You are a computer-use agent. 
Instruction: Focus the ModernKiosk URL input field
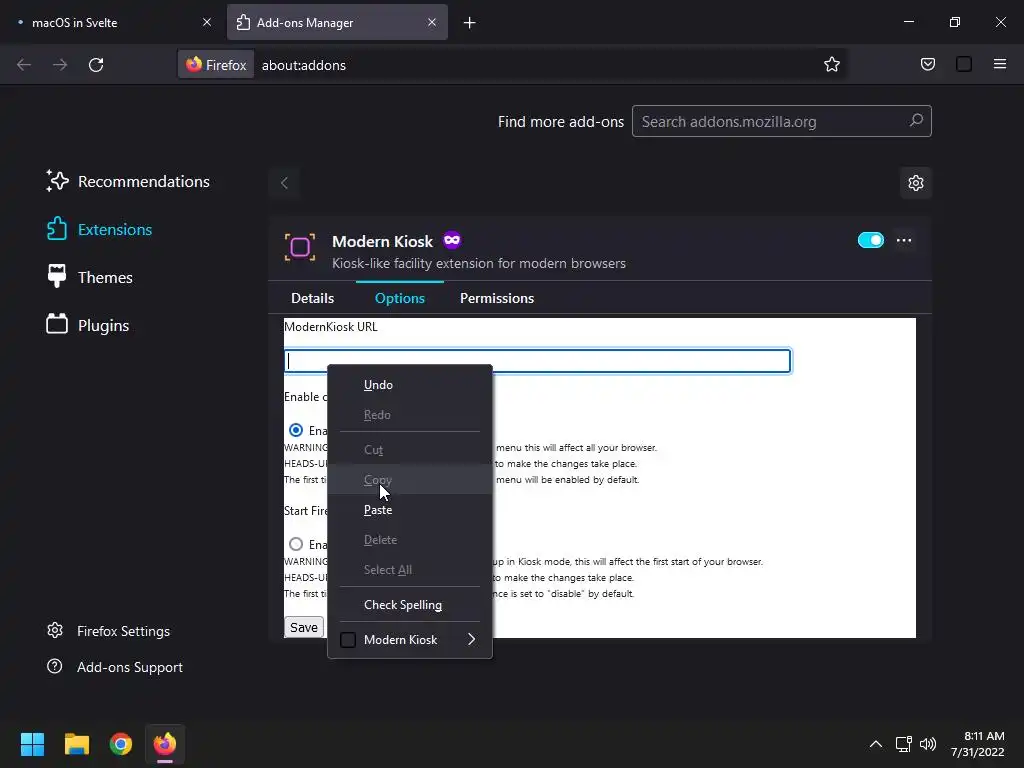(x=537, y=361)
